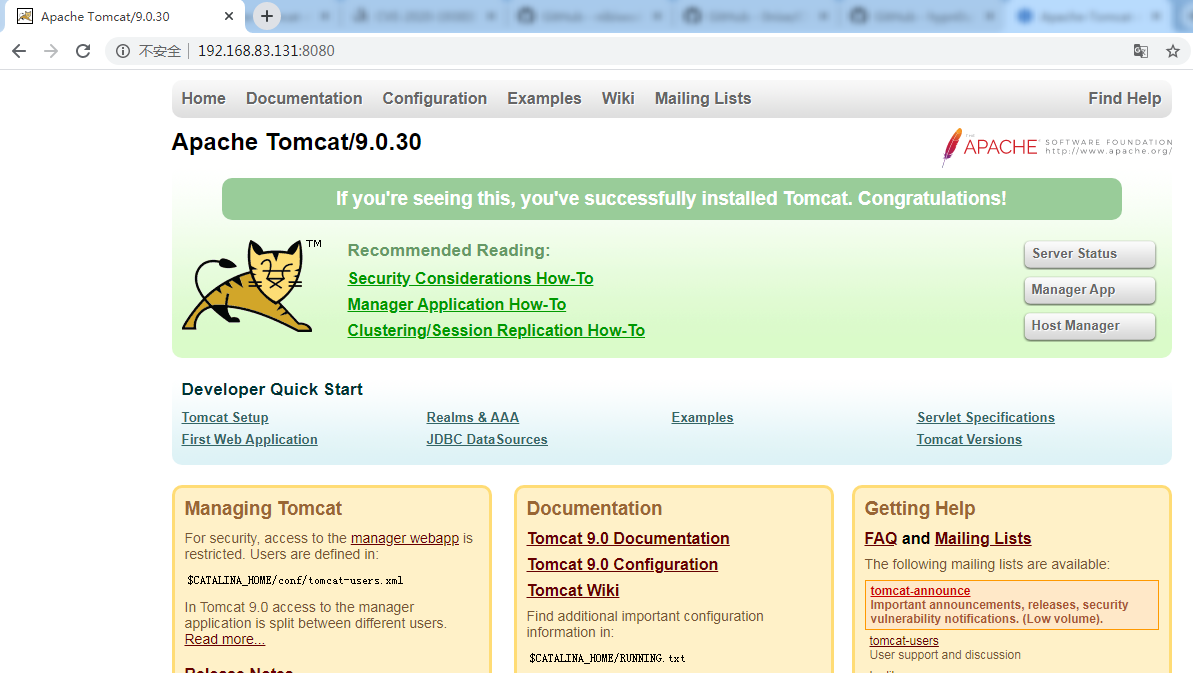Open the new tab plus button

[x=266, y=16]
